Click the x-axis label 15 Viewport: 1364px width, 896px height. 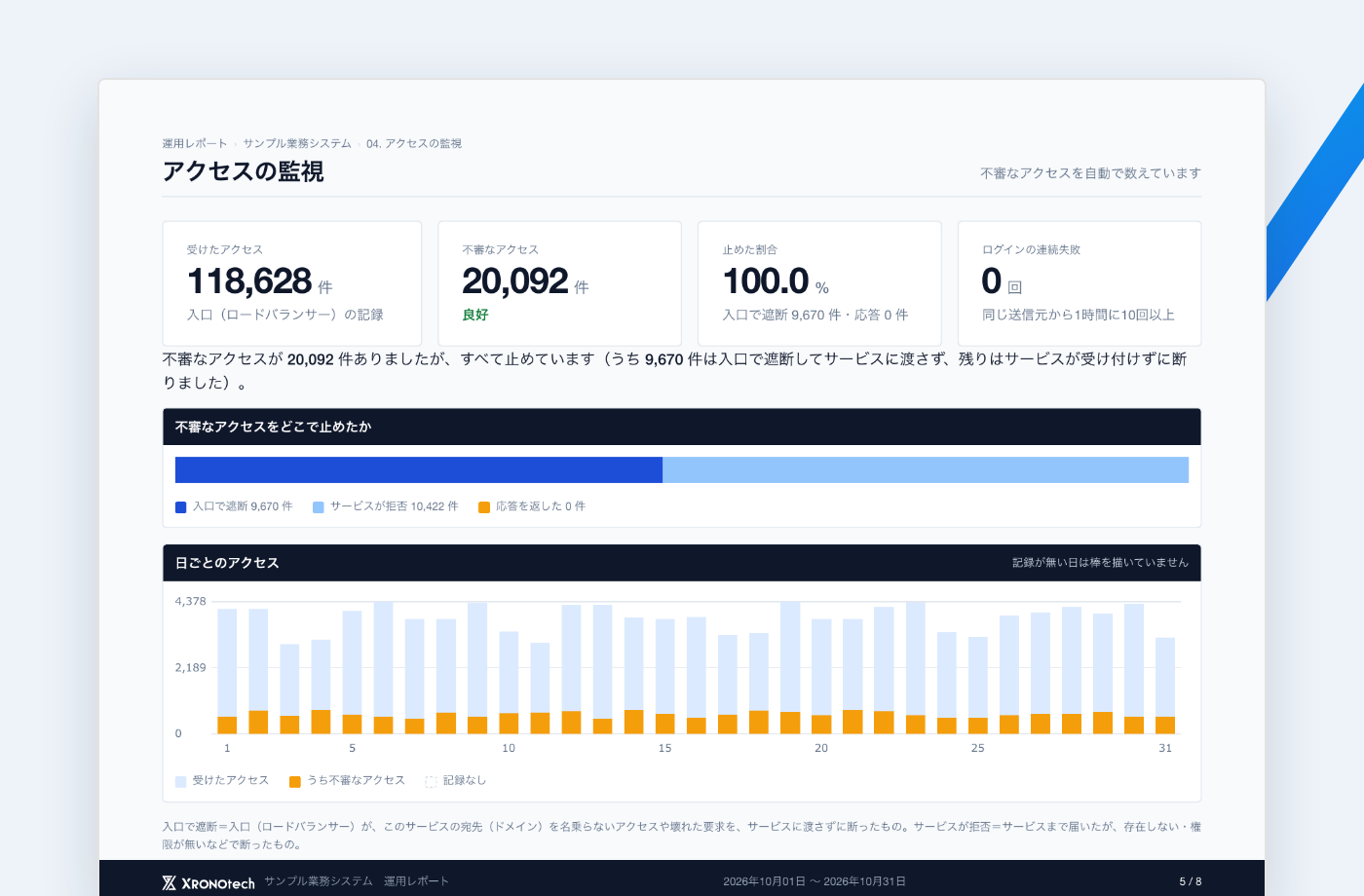click(664, 748)
